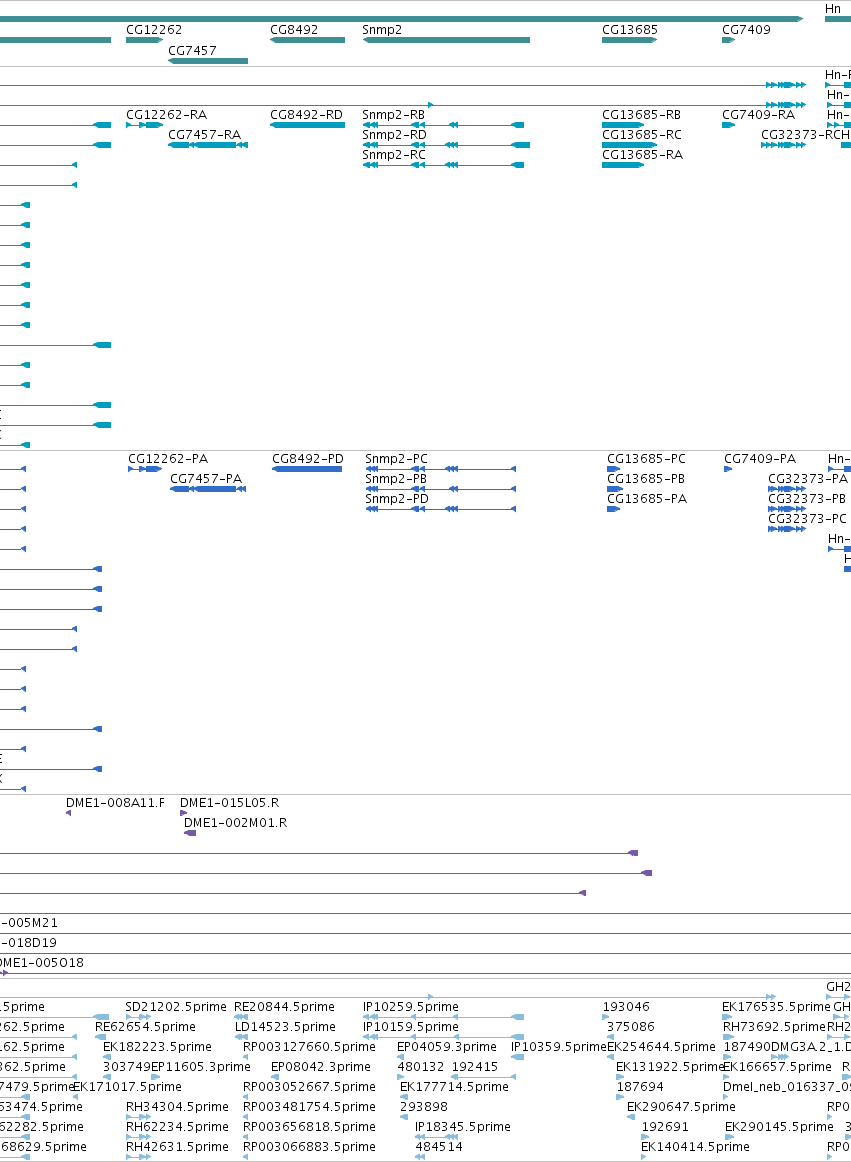
Task: Select the CG13685-RC transcript label
Action: click(641, 135)
